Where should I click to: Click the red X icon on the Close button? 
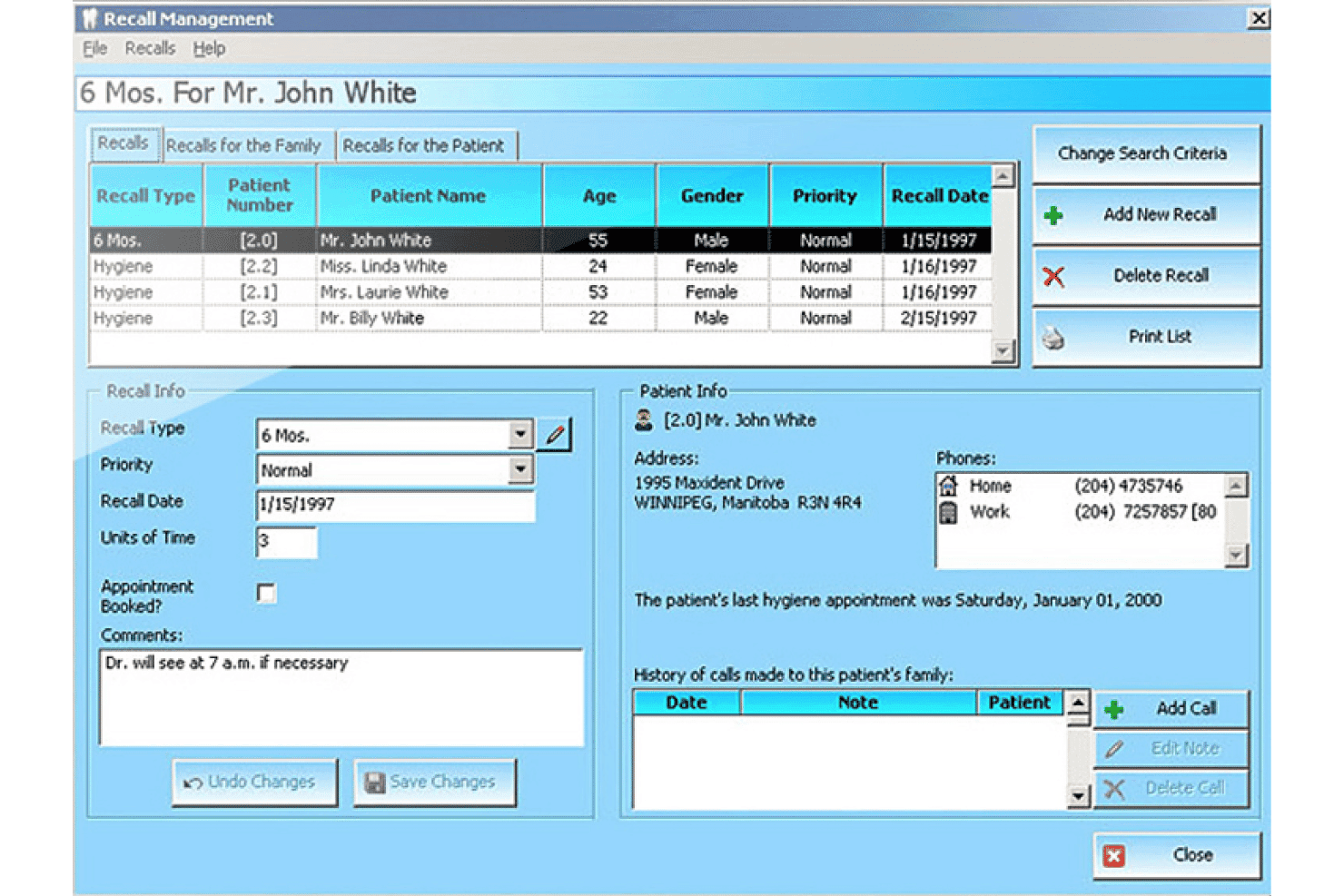coord(1114,856)
